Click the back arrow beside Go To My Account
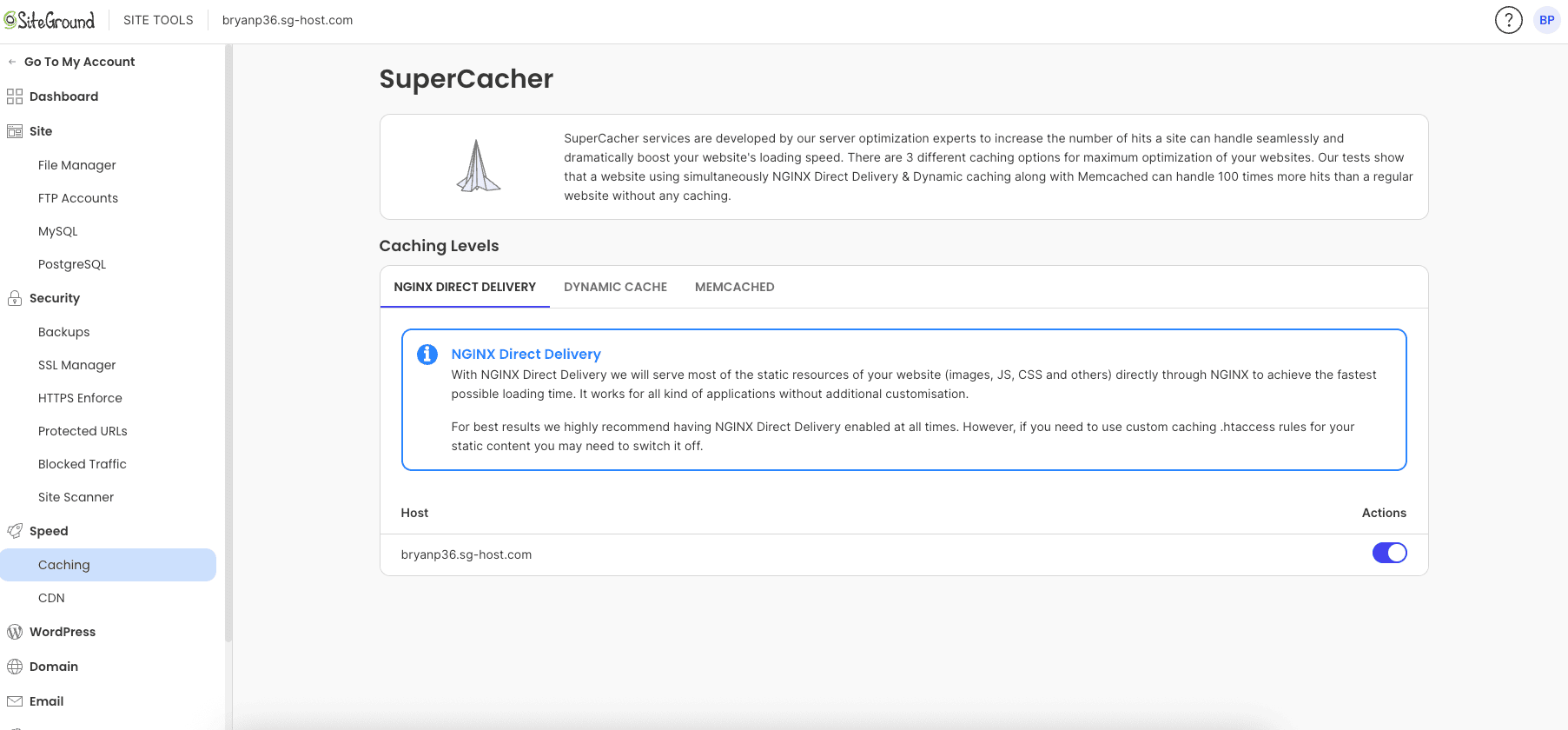This screenshot has width=1568, height=730. tap(12, 62)
